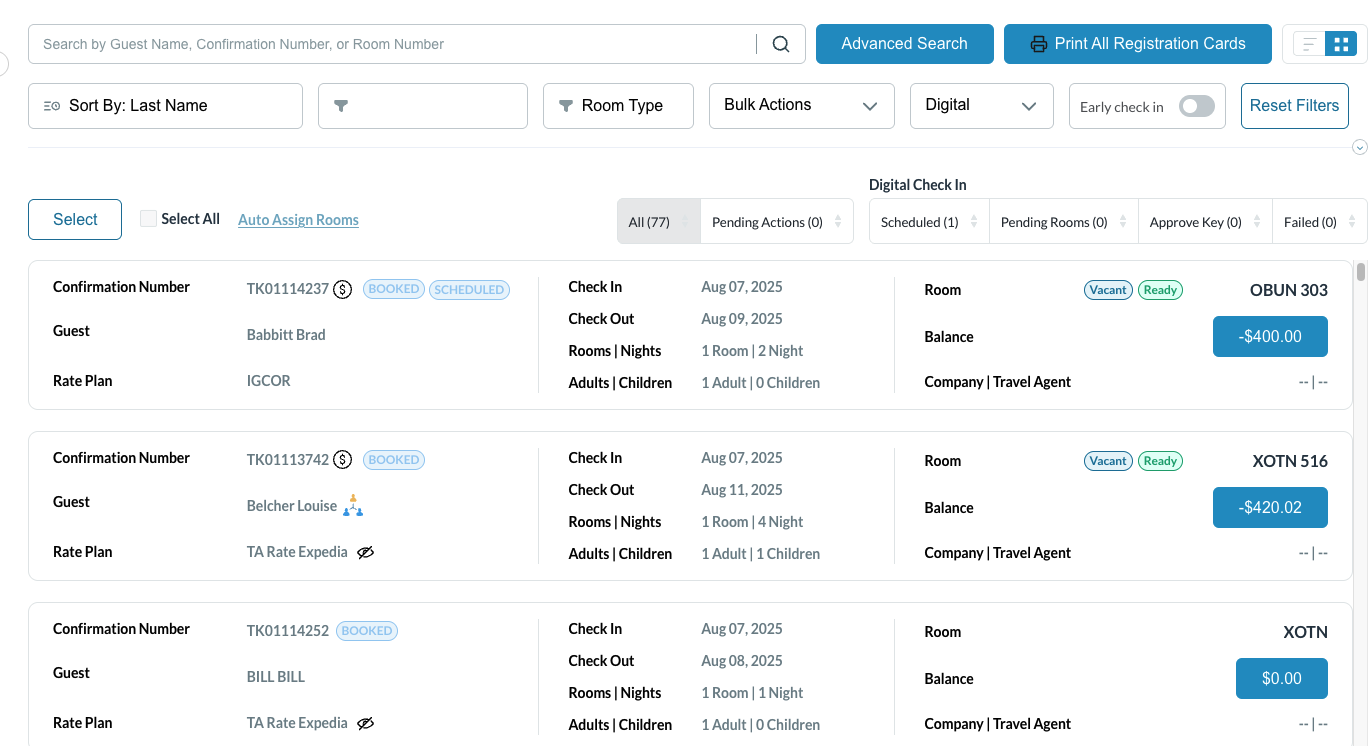Image resolution: width=1372 pixels, height=746 pixels.
Task: Click hidden-rate eye icon for Belcher Louise
Action: (366, 552)
